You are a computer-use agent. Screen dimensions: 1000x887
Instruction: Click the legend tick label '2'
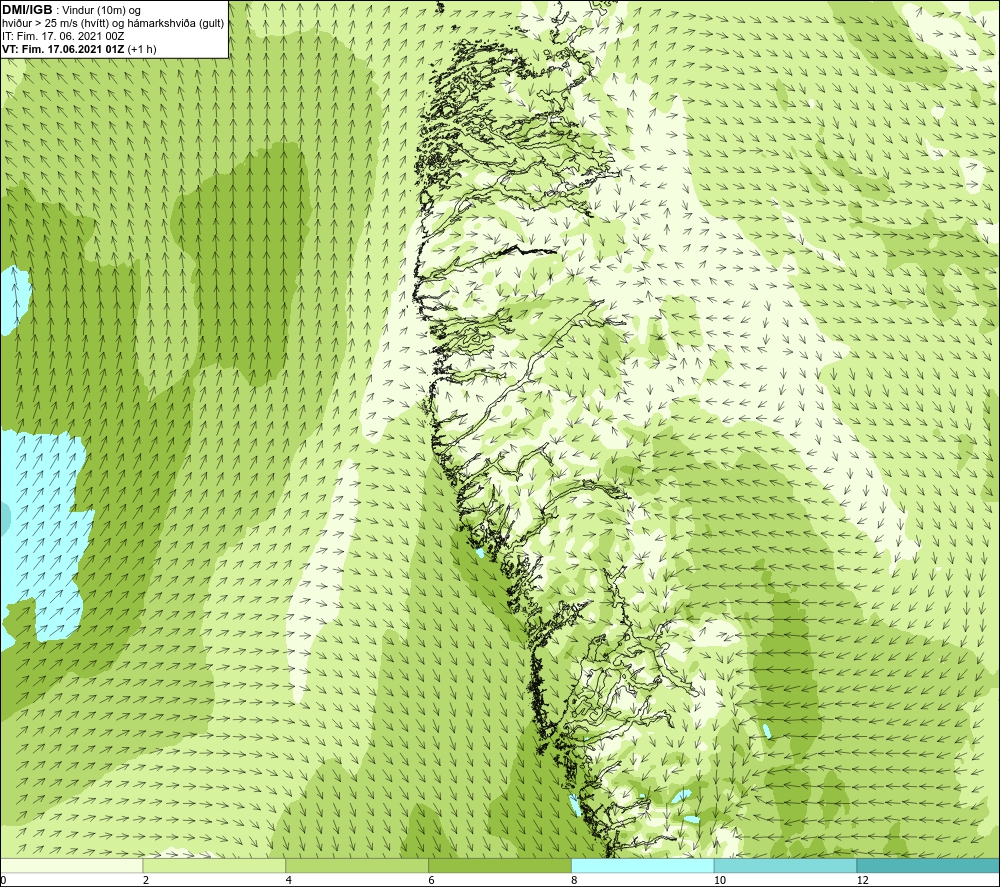(x=146, y=880)
